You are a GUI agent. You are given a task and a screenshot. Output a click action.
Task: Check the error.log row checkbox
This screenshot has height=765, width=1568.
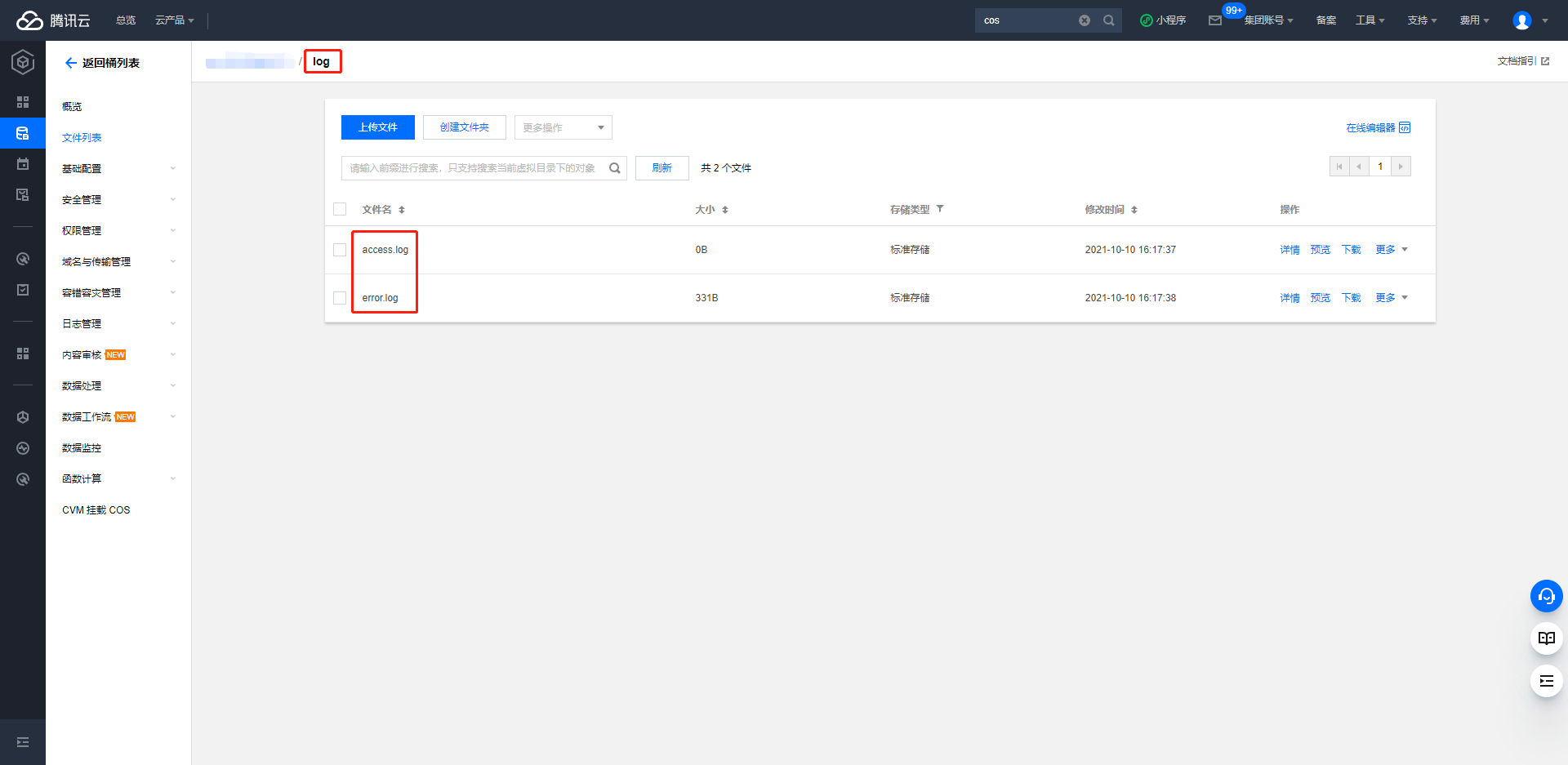[x=340, y=298]
